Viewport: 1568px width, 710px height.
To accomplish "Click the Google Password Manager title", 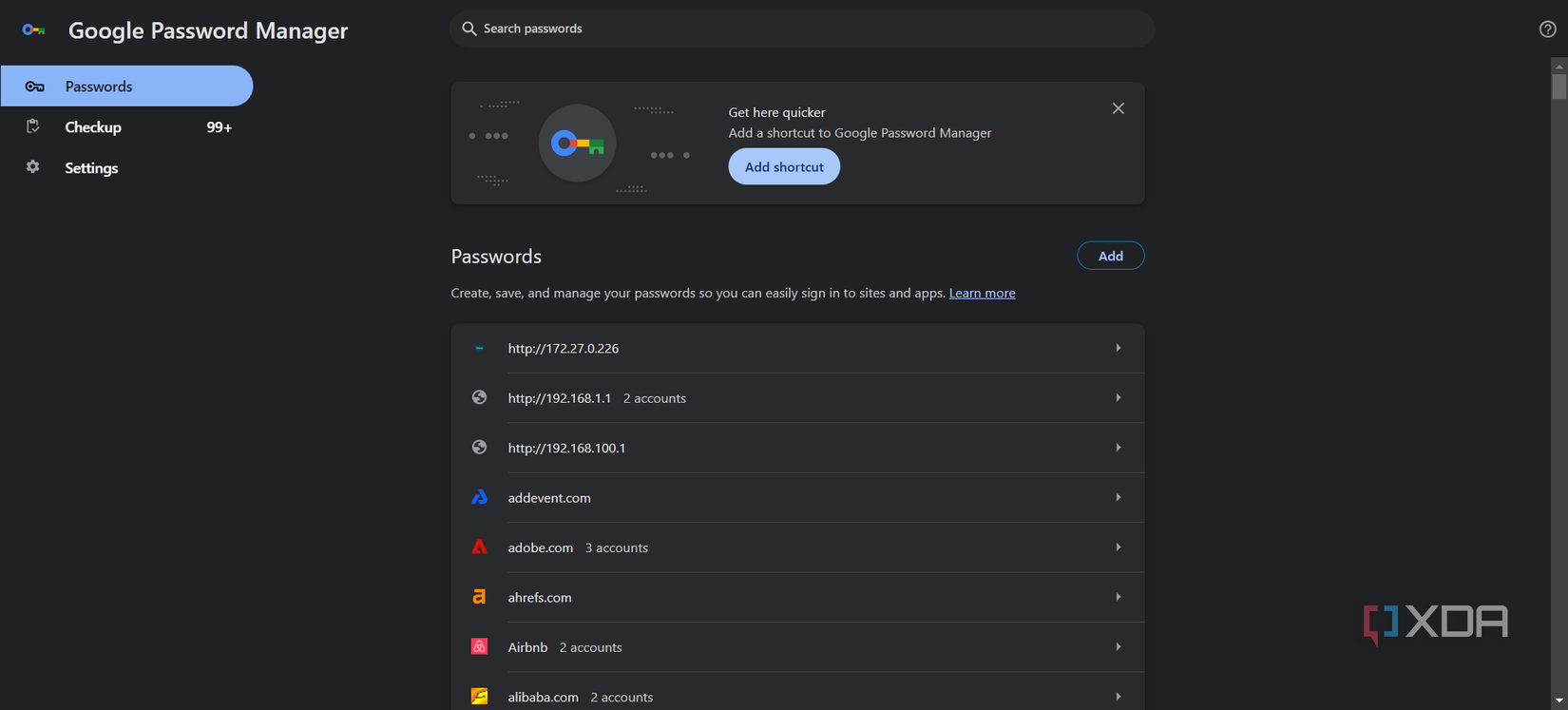I will (x=208, y=30).
